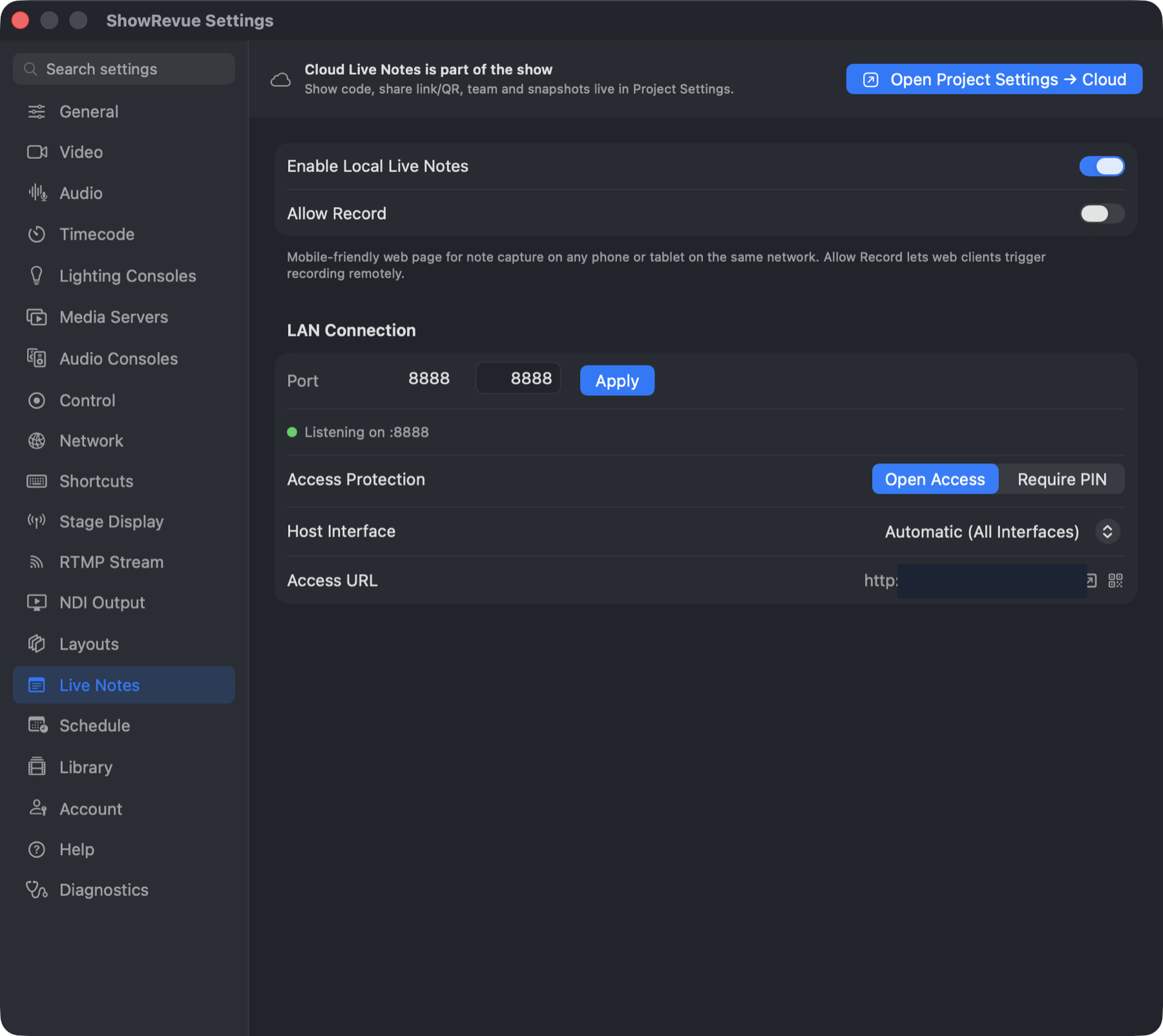1163x1036 pixels.
Task: Click the Audio waveform icon
Action: pyautogui.click(x=37, y=192)
